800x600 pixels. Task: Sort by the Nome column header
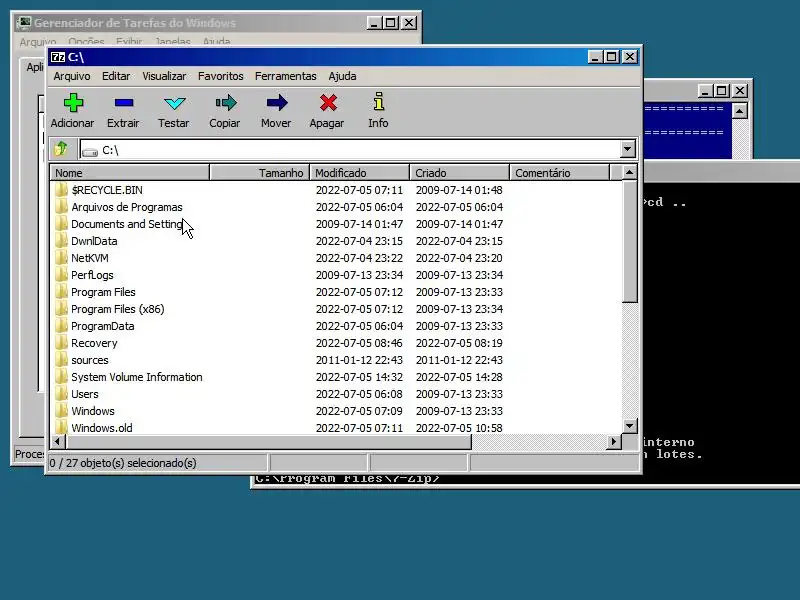tap(130, 172)
